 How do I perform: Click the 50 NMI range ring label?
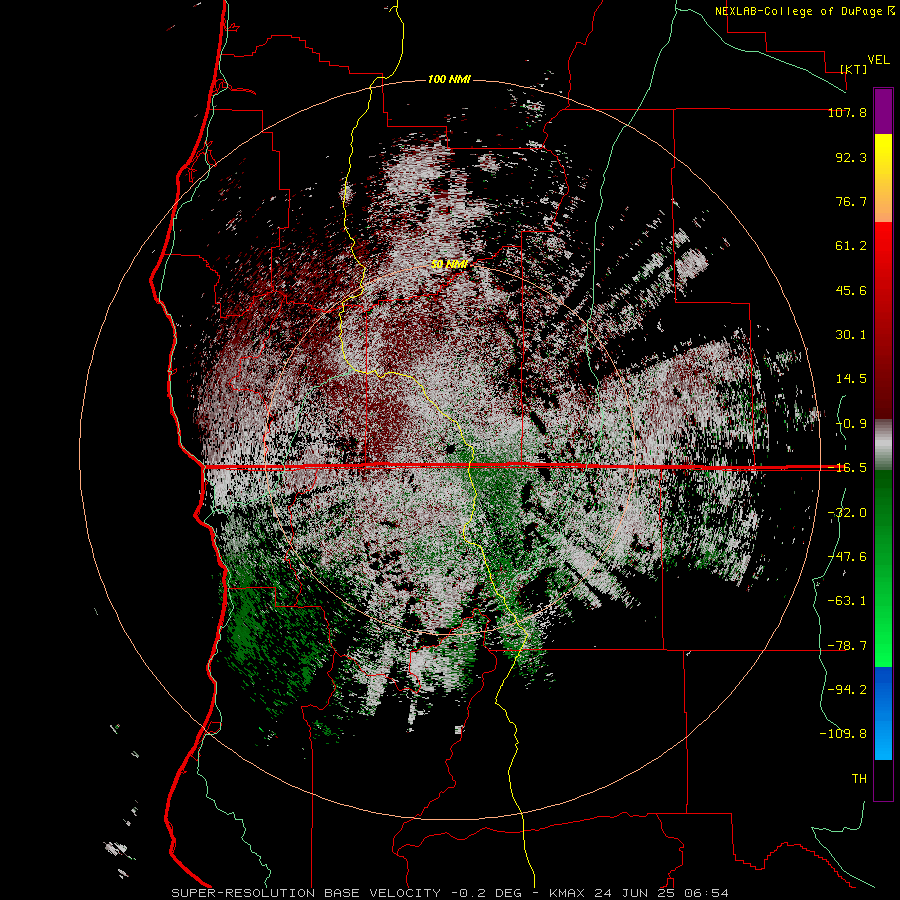(449, 264)
